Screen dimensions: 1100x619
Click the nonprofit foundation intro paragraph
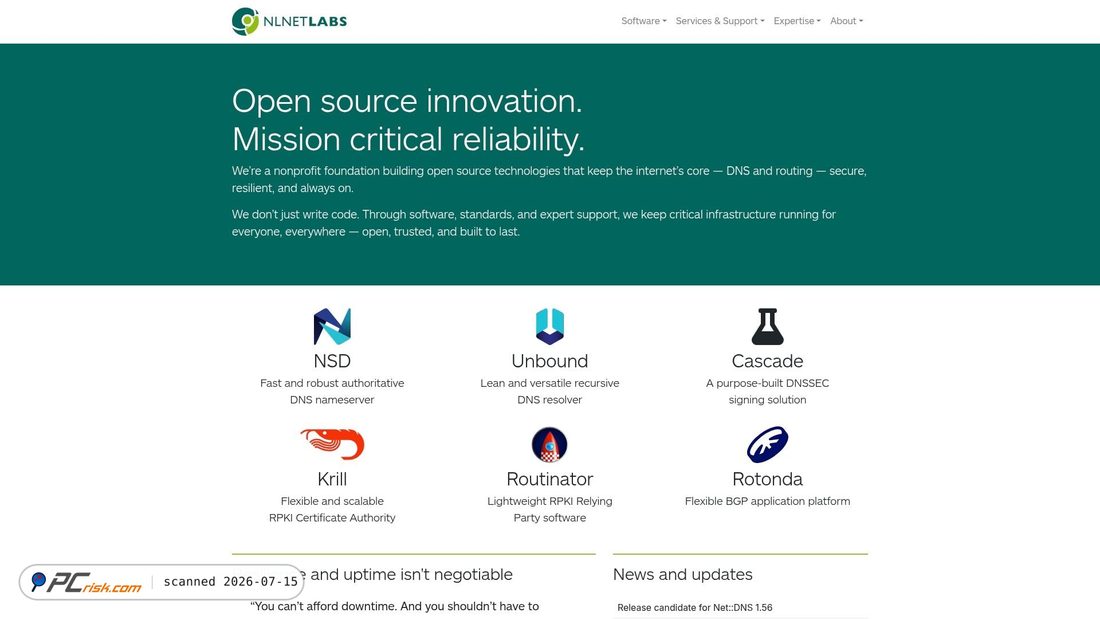tap(549, 179)
